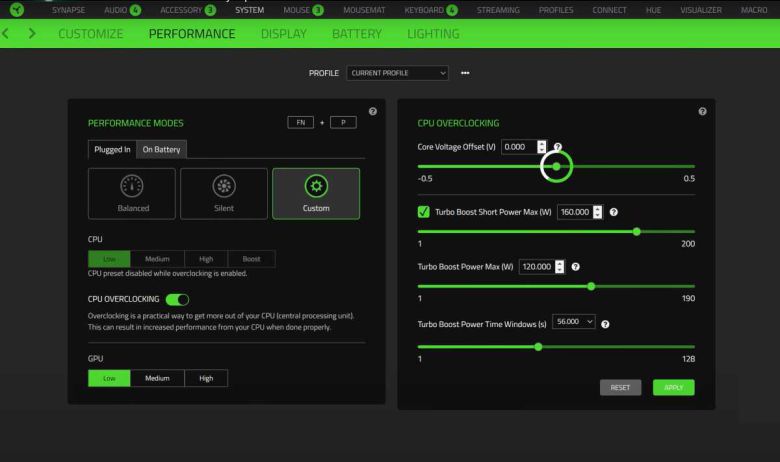The image size is (780, 462).
Task: Click help icon beside Core Voltage Offset
Action: (558, 147)
